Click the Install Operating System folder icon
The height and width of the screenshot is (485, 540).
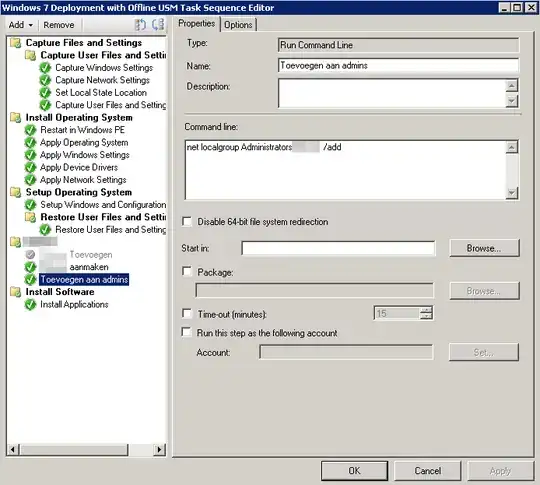tap(15, 117)
